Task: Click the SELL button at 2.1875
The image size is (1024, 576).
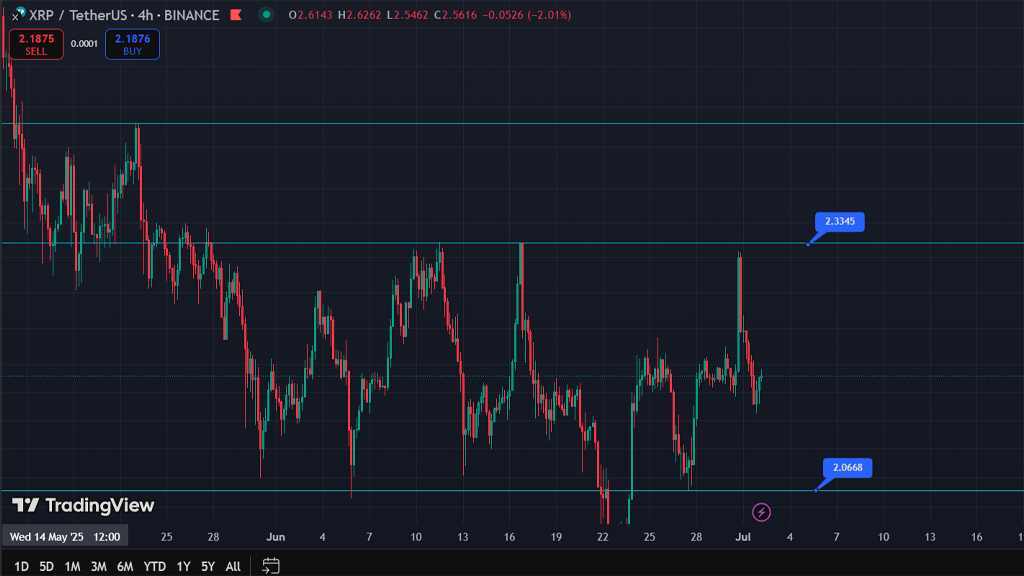Action: coord(36,44)
